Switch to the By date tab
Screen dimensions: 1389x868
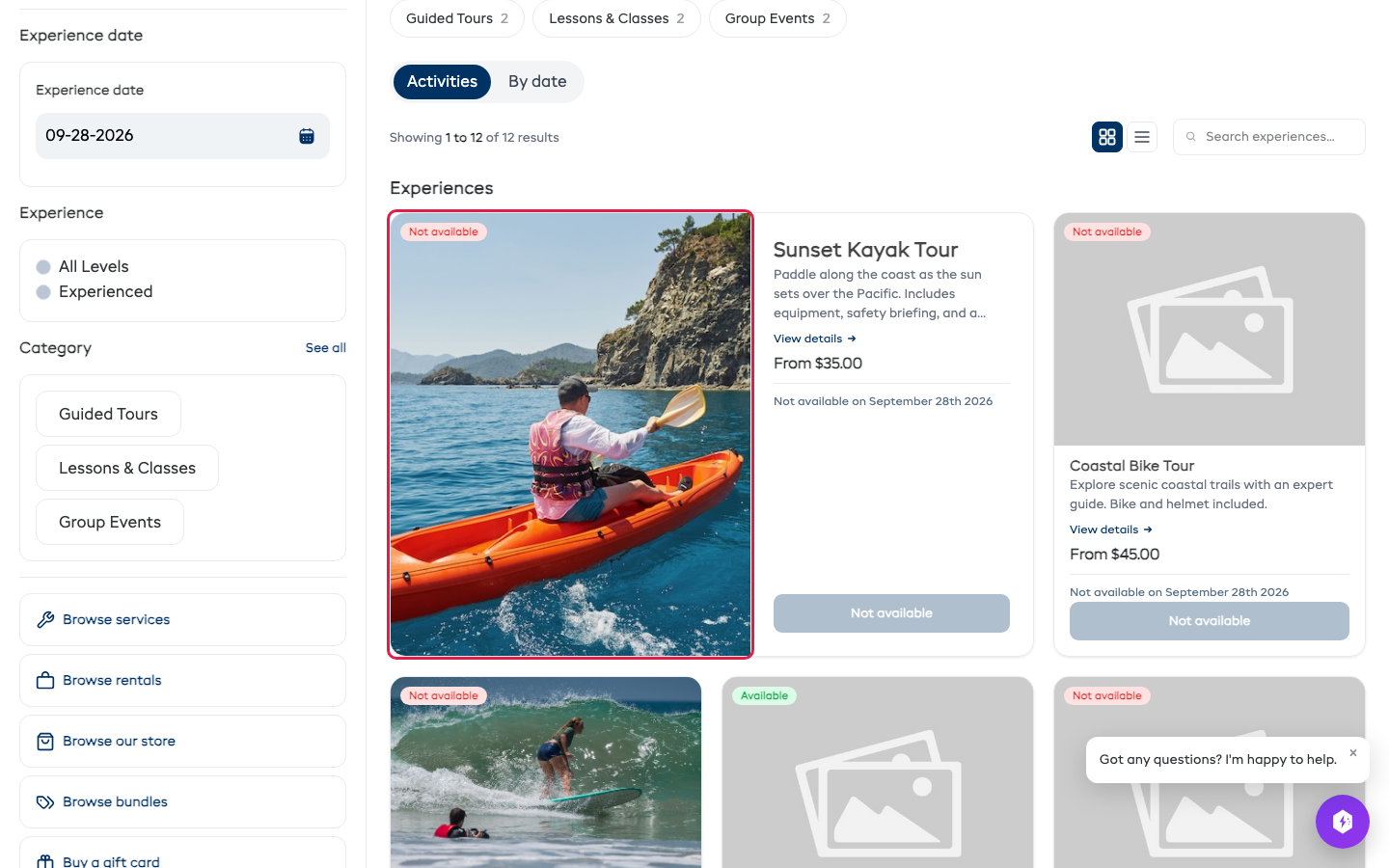click(537, 82)
